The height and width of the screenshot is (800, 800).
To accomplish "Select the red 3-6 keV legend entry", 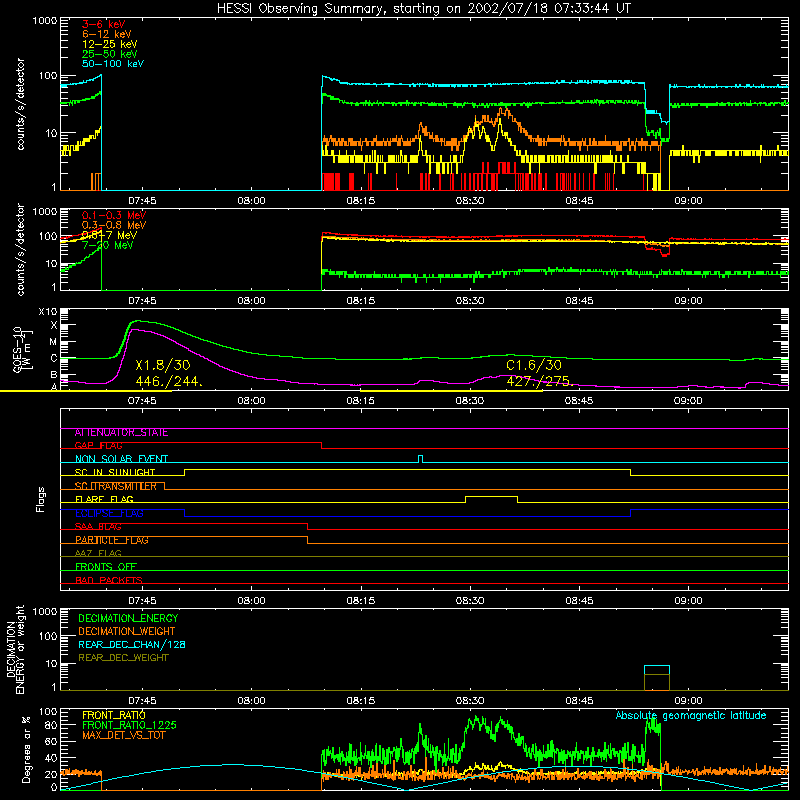I will (103, 24).
